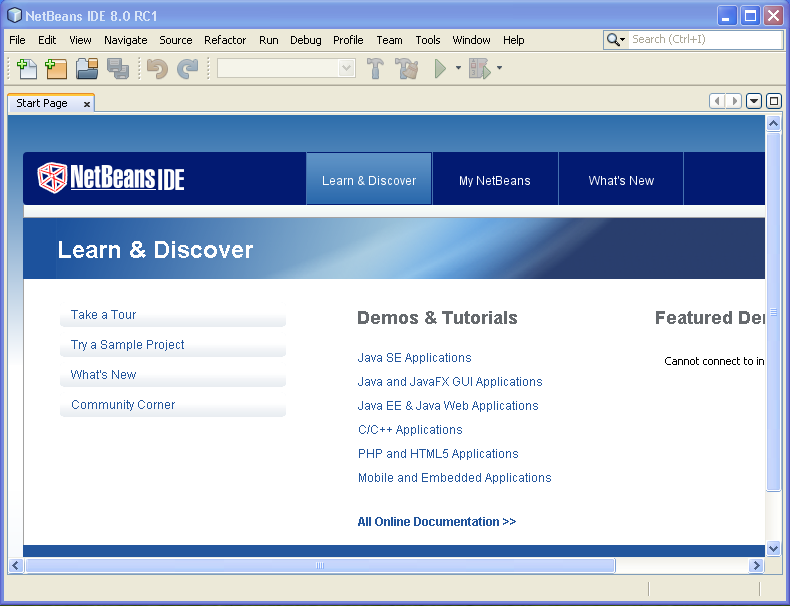Open the Help menu

pos(513,40)
